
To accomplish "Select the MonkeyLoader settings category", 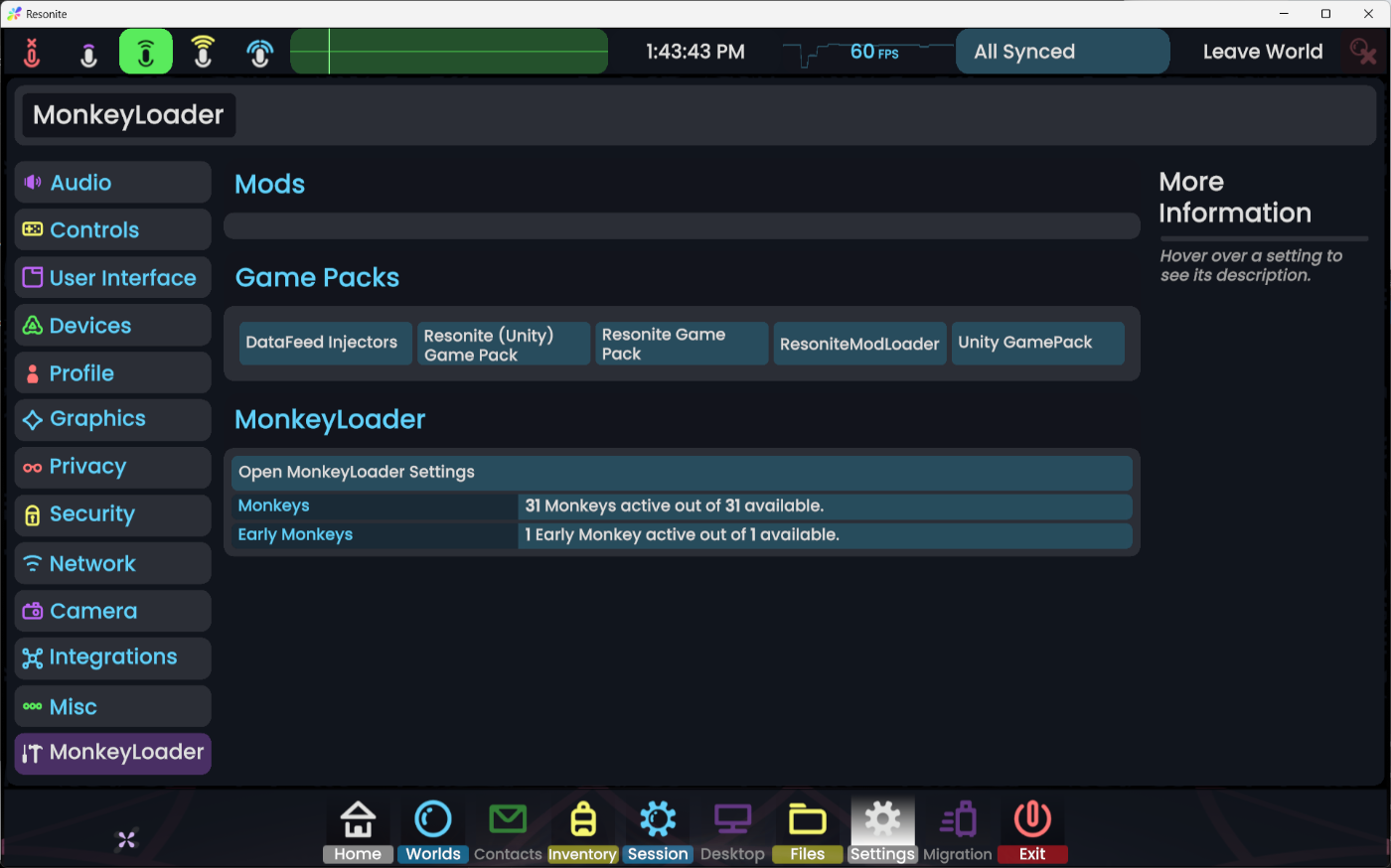I will click(x=113, y=754).
